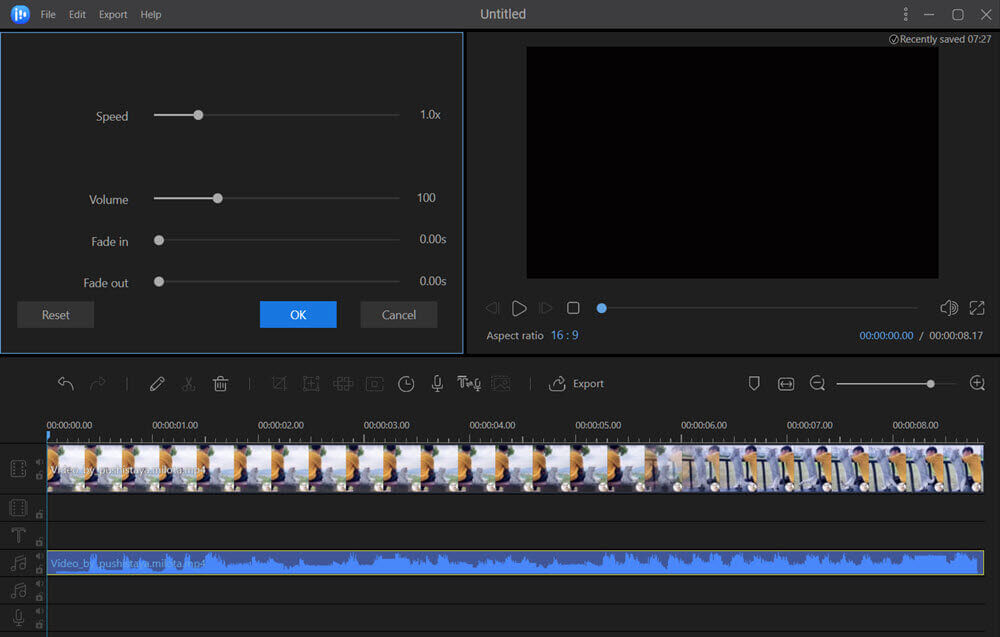Screen dimensions: 1000x637
Task: Open the File menu
Action: click(x=48, y=15)
